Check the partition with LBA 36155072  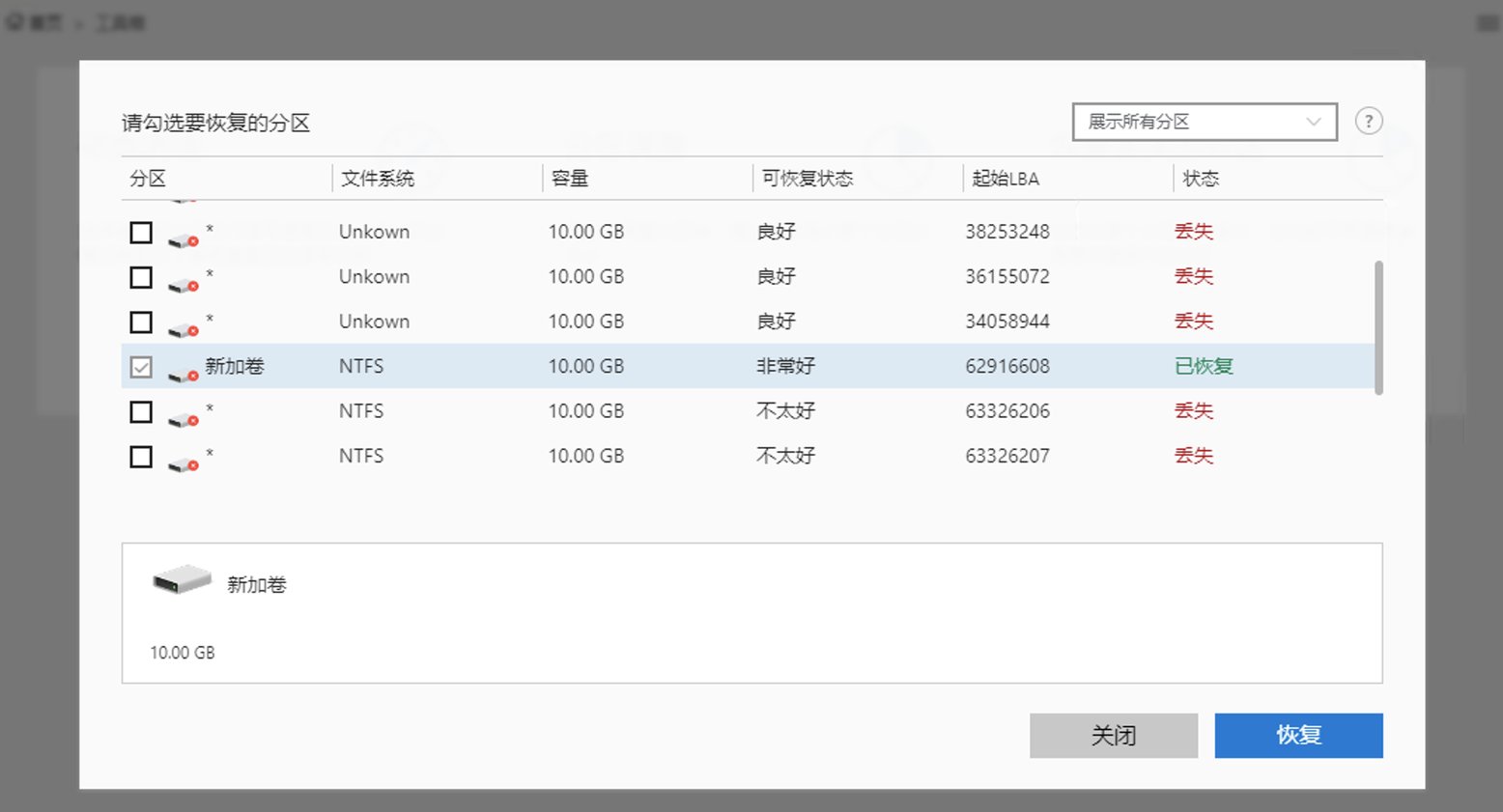click(141, 277)
